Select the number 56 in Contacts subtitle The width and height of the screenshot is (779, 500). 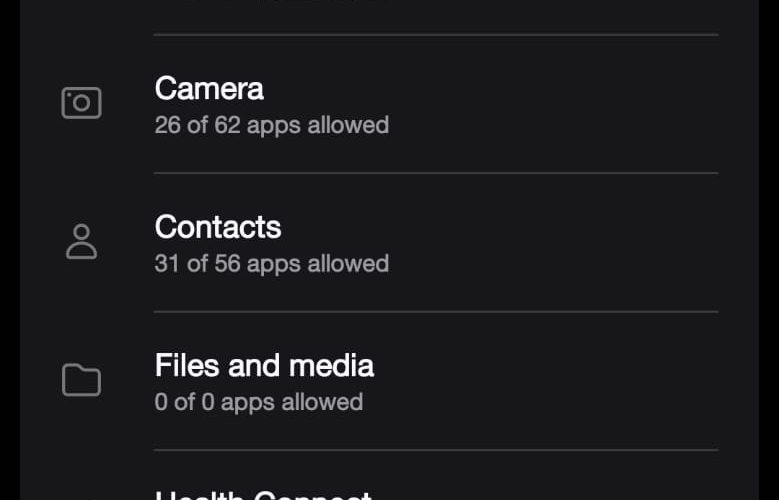[x=228, y=264]
